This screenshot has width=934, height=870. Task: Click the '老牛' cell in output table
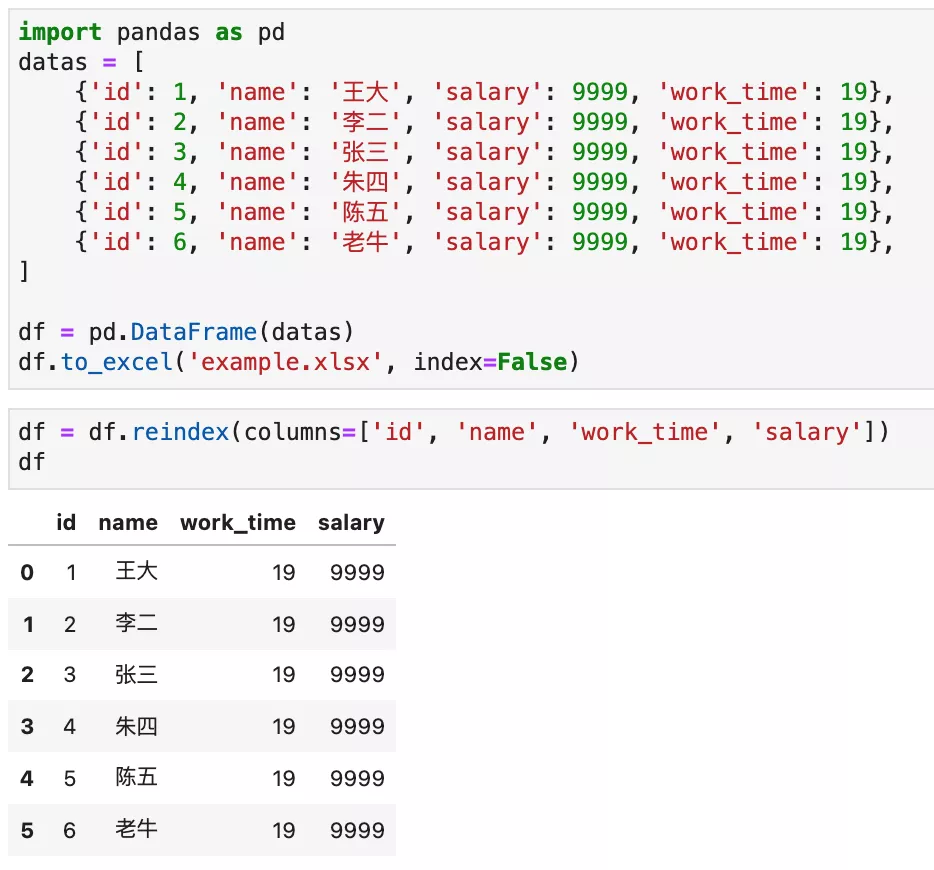136,829
